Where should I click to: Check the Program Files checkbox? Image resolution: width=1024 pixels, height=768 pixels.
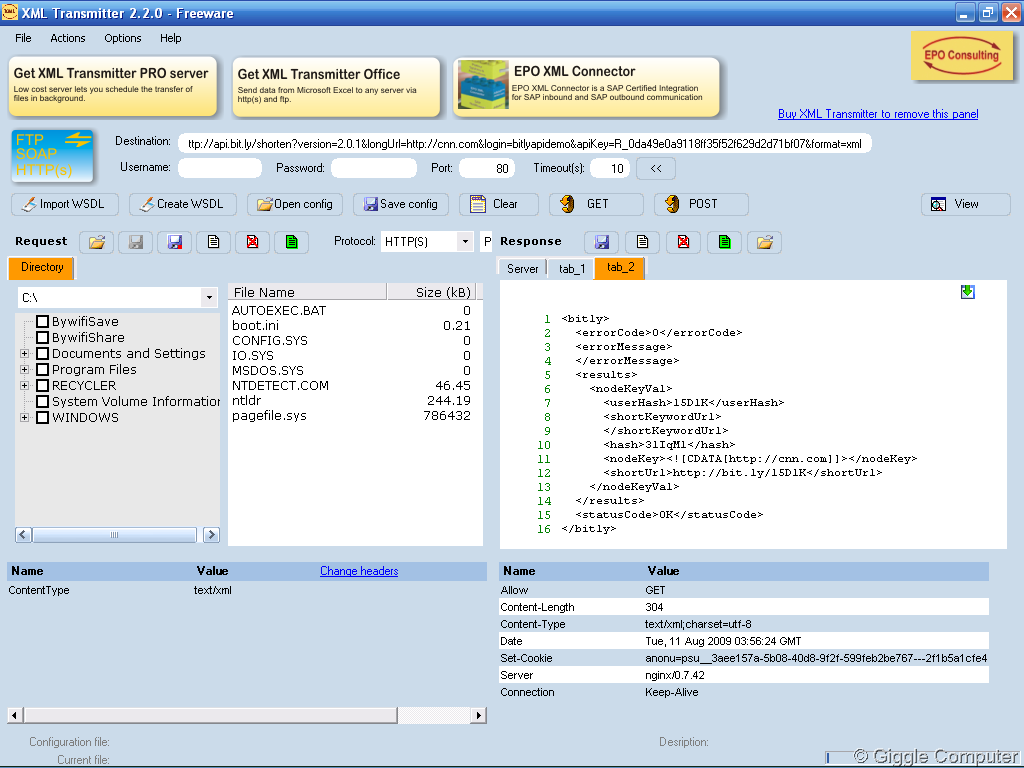tap(42, 370)
